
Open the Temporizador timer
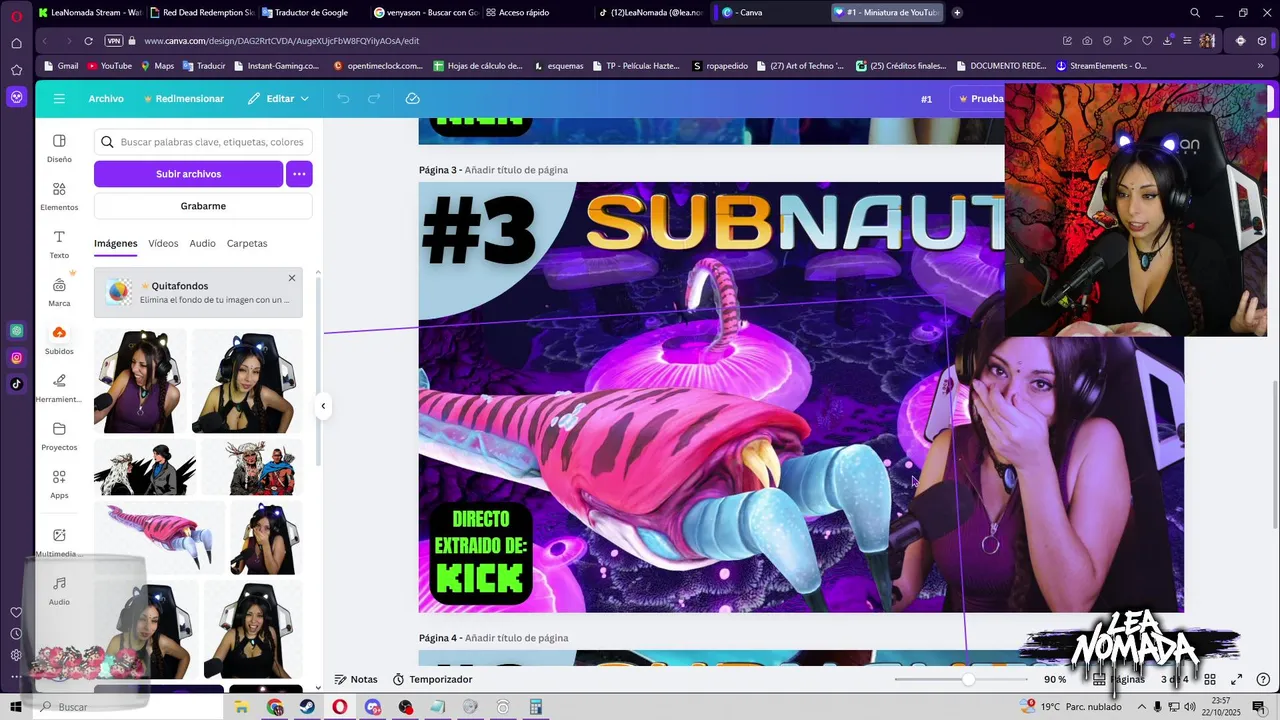432,679
